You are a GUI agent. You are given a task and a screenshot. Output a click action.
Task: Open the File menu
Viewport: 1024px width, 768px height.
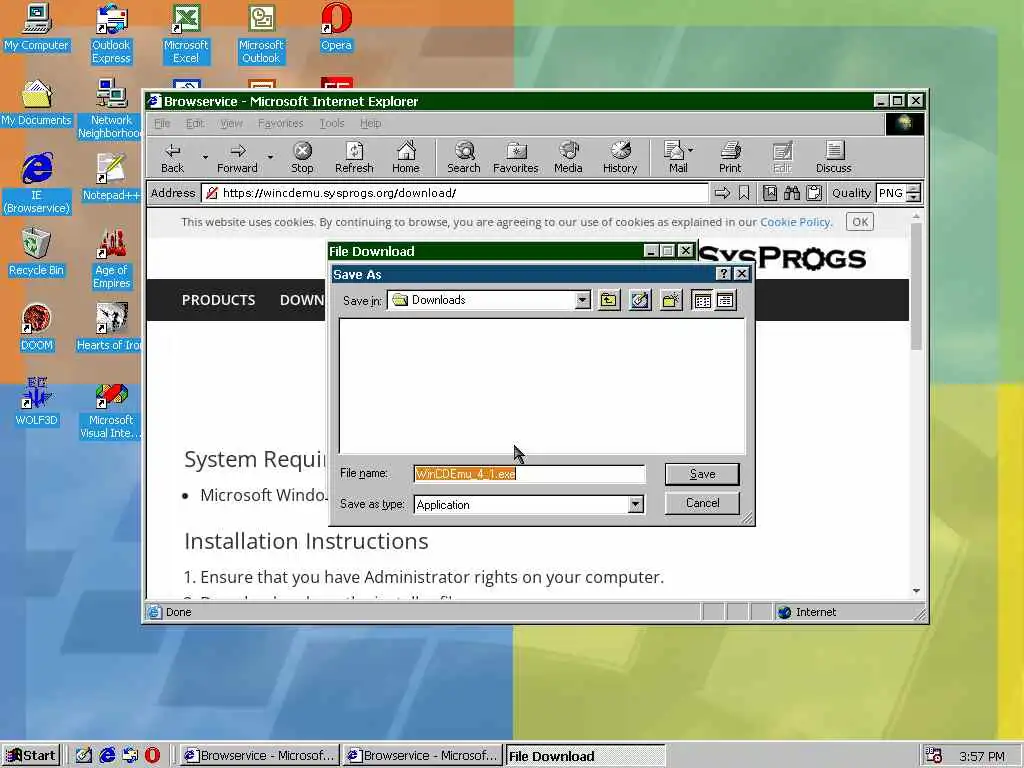162,123
